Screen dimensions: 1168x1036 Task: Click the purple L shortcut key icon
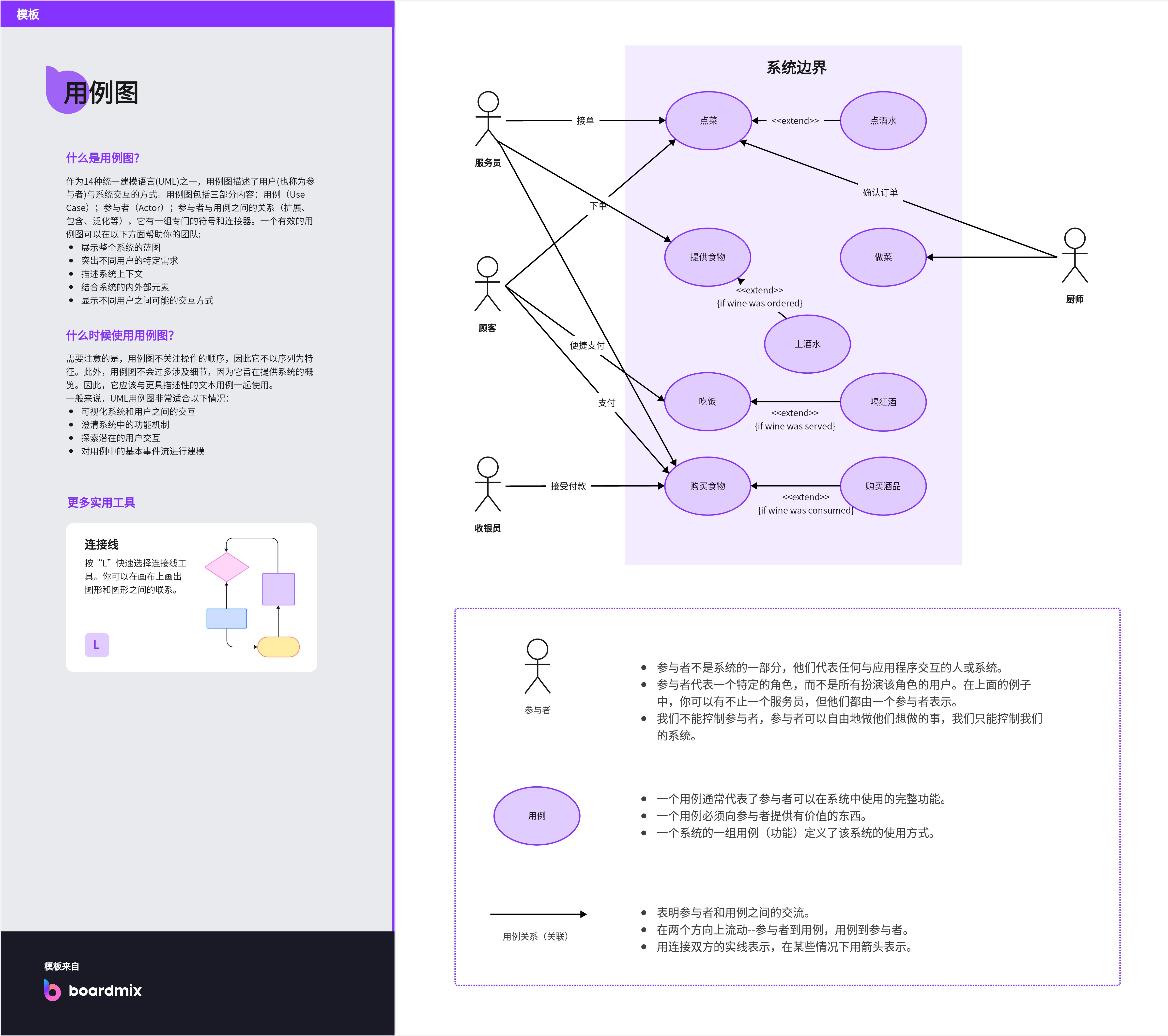click(x=97, y=645)
